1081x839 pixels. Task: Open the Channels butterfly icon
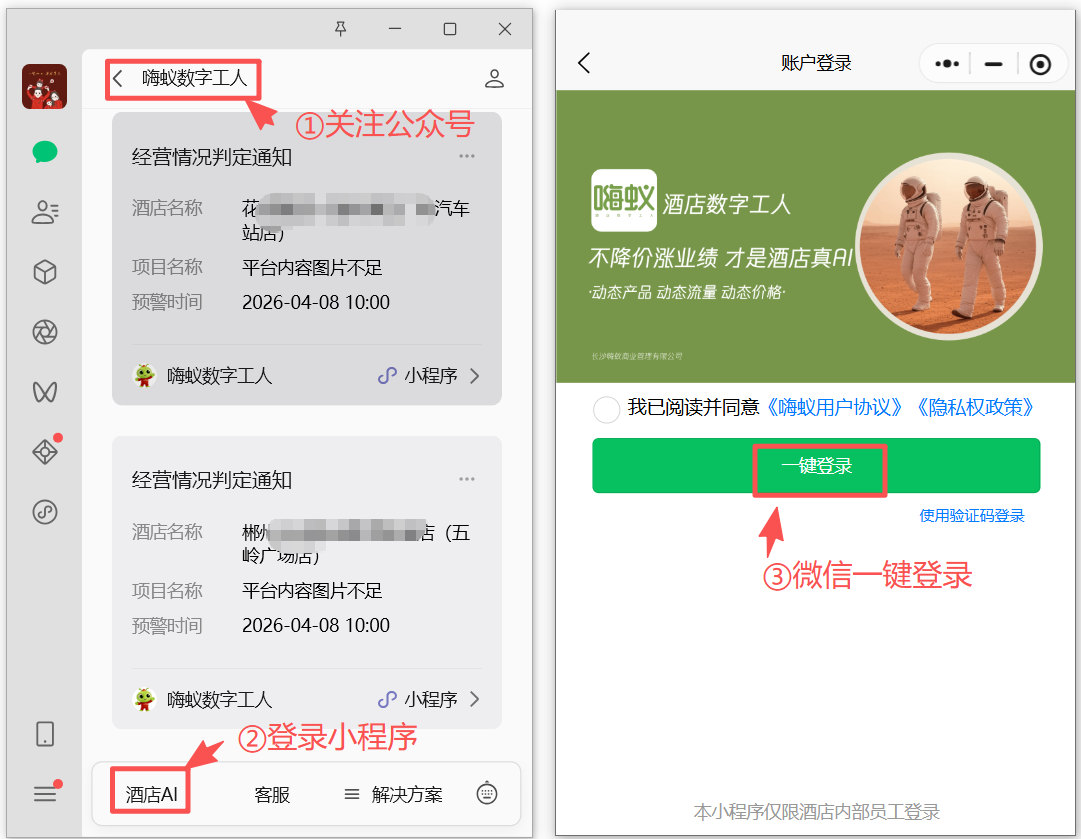click(x=45, y=392)
